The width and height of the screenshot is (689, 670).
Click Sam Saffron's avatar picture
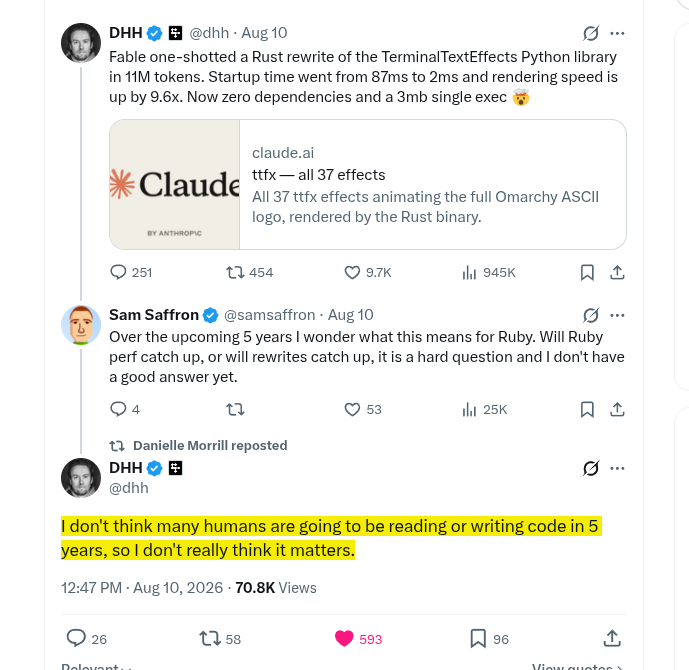pos(81,325)
